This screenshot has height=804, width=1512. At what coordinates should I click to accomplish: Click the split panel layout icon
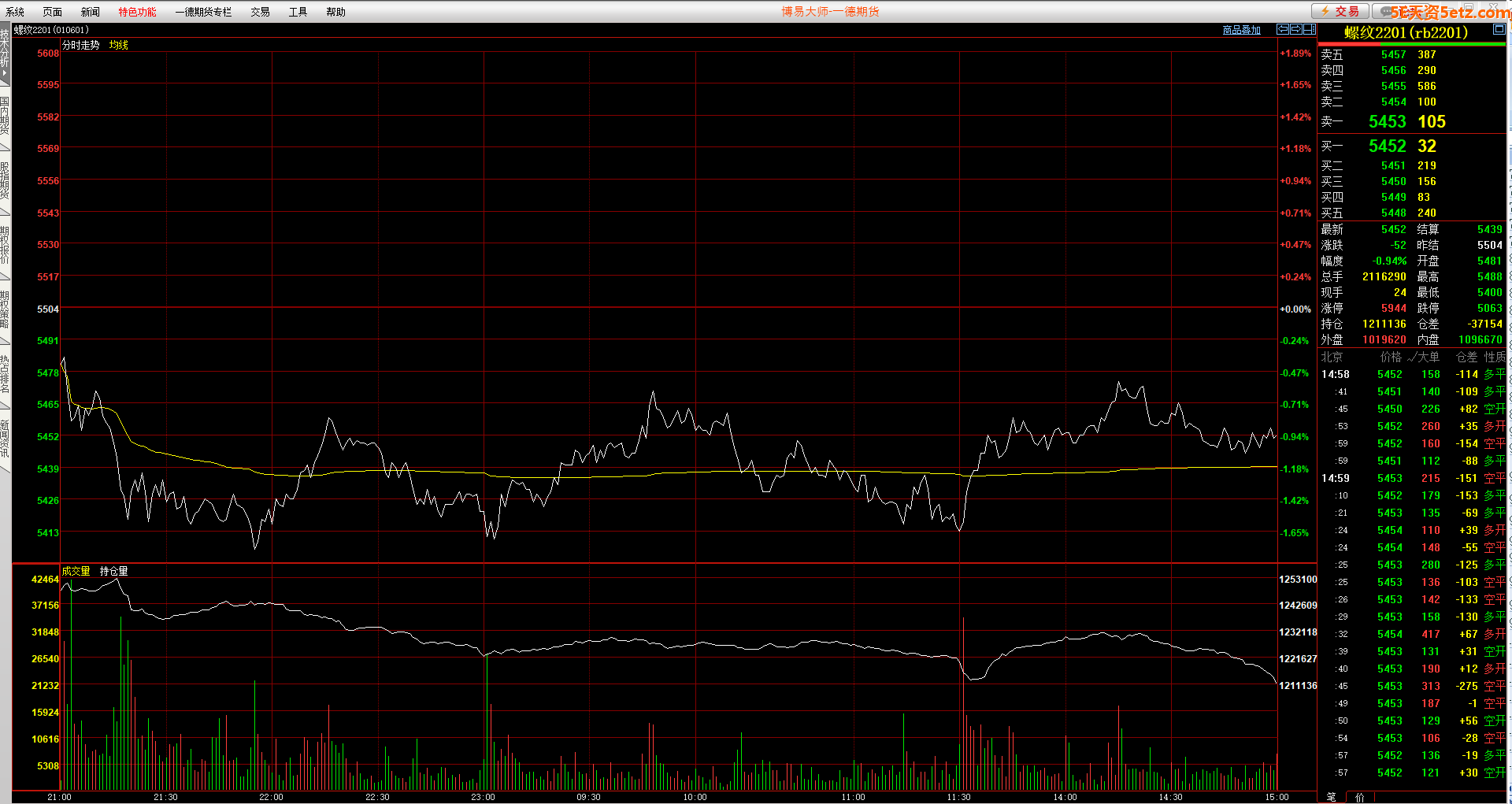1309,30
